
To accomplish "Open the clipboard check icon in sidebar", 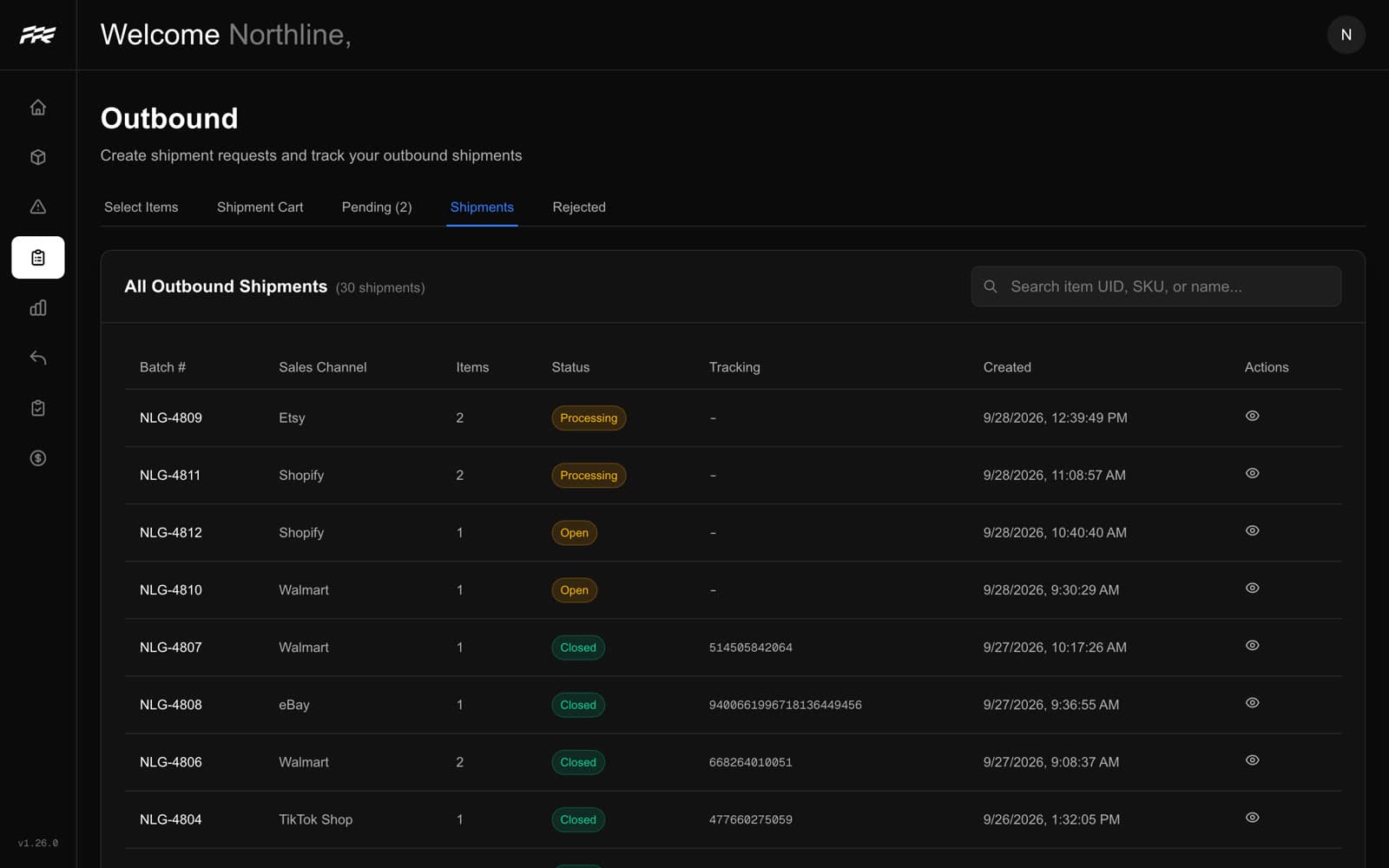I will 37,408.
